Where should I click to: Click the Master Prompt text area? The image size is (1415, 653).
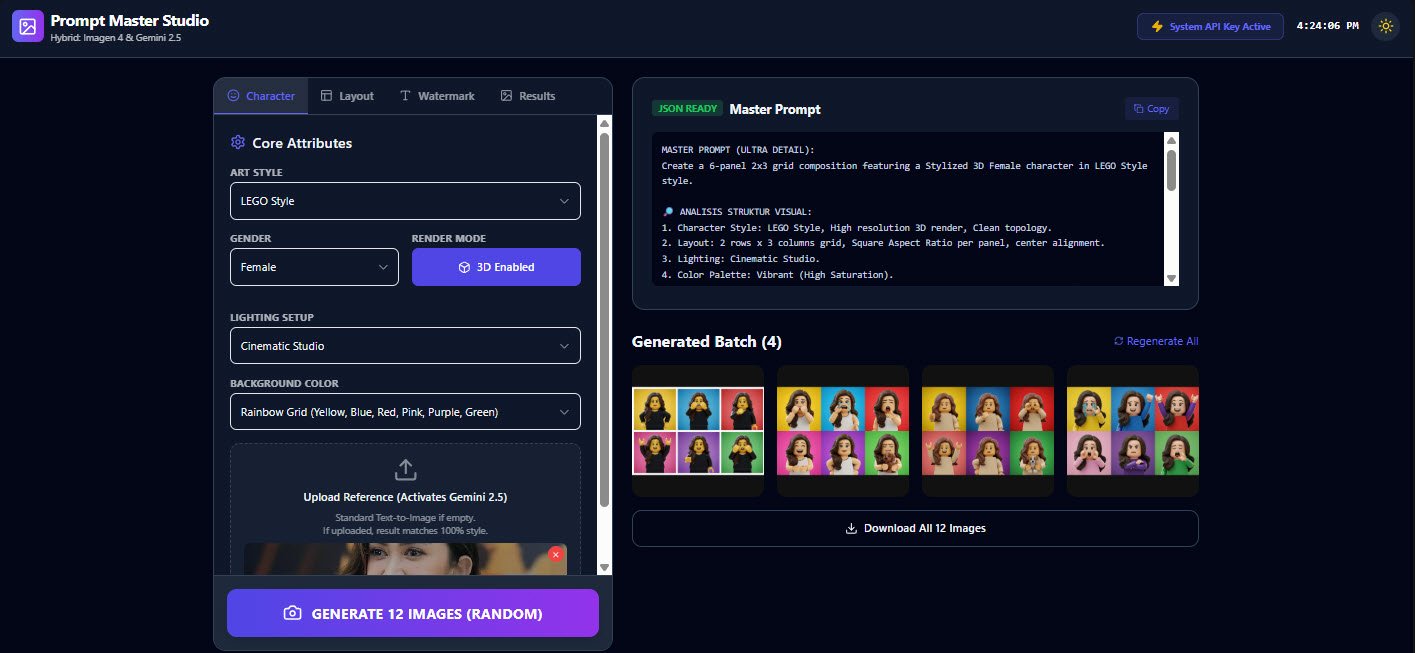908,209
